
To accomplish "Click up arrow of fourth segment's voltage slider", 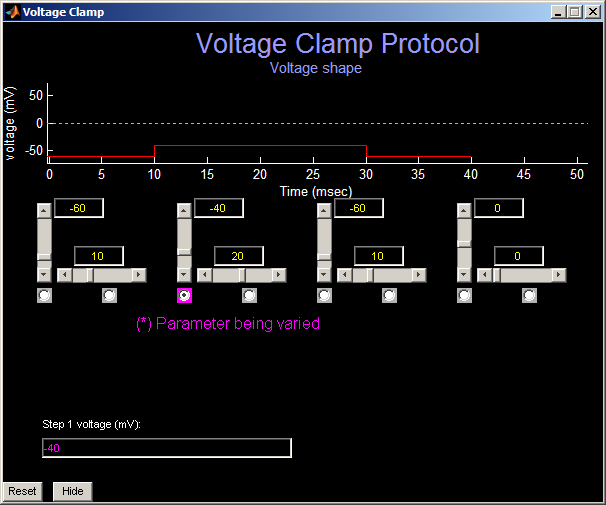I will 463,209.
